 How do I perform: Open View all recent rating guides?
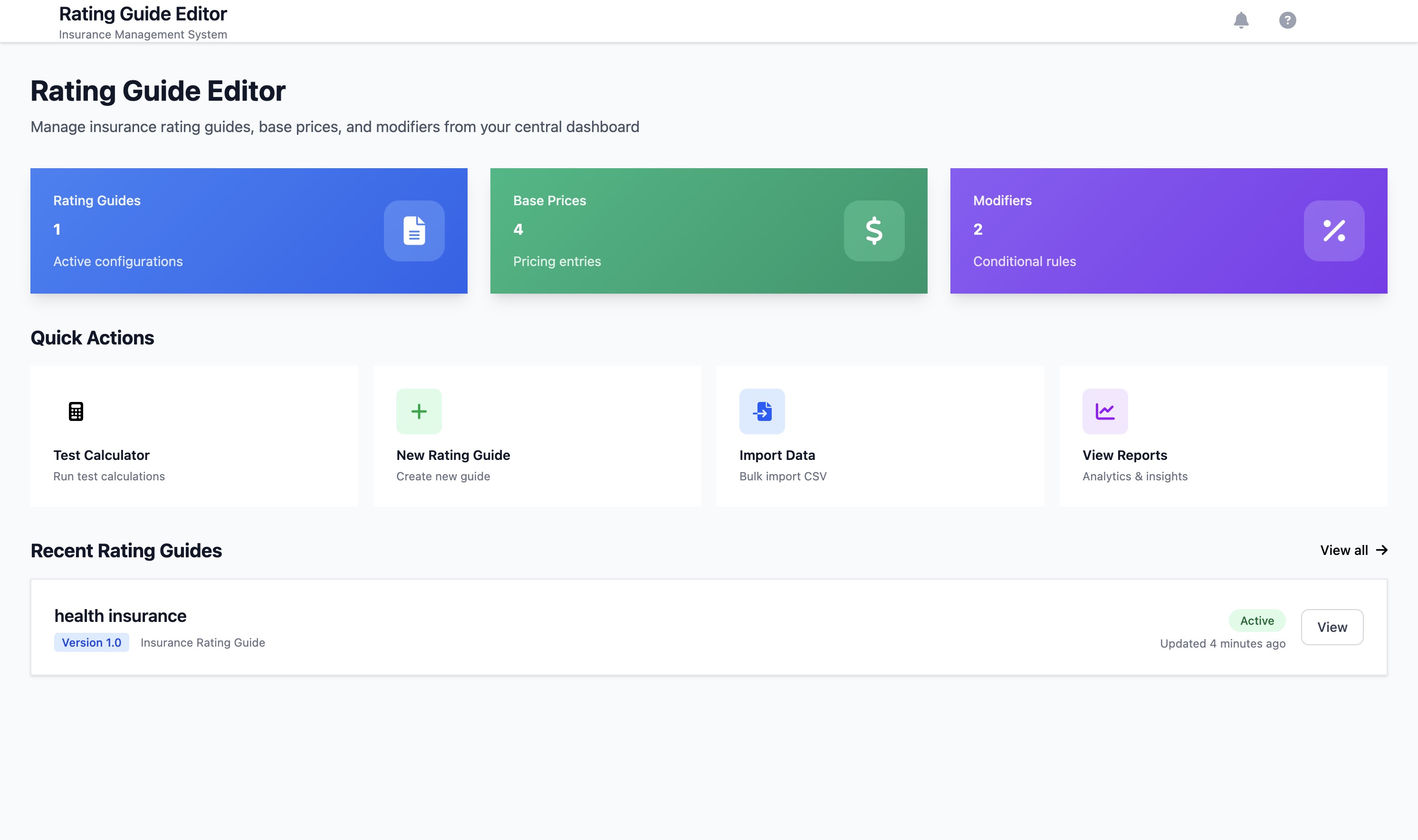tap(1344, 550)
